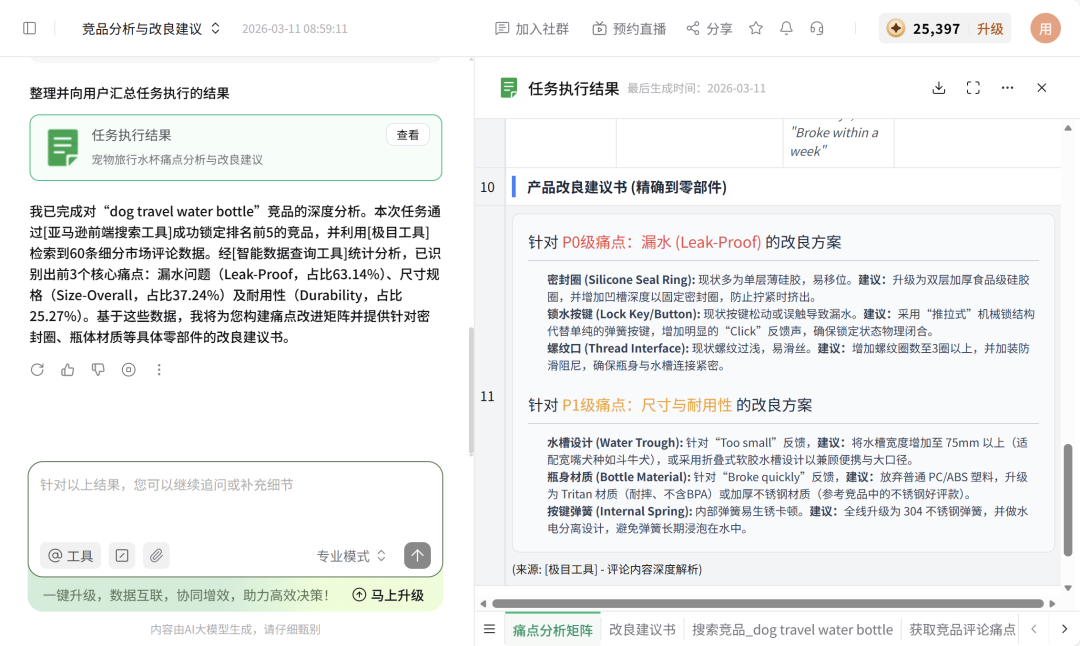Open the headset customer support icon
Image resolution: width=1080 pixels, height=646 pixels.
pyautogui.click(x=817, y=28)
